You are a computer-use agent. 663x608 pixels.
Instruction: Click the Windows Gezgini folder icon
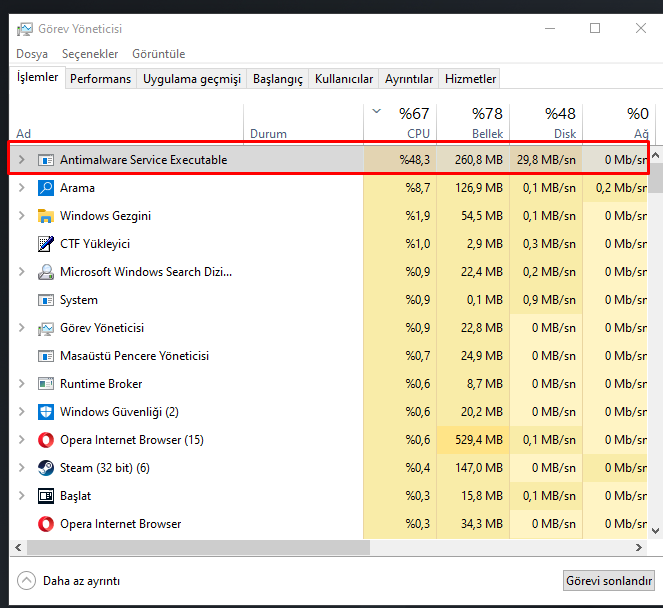(46, 216)
